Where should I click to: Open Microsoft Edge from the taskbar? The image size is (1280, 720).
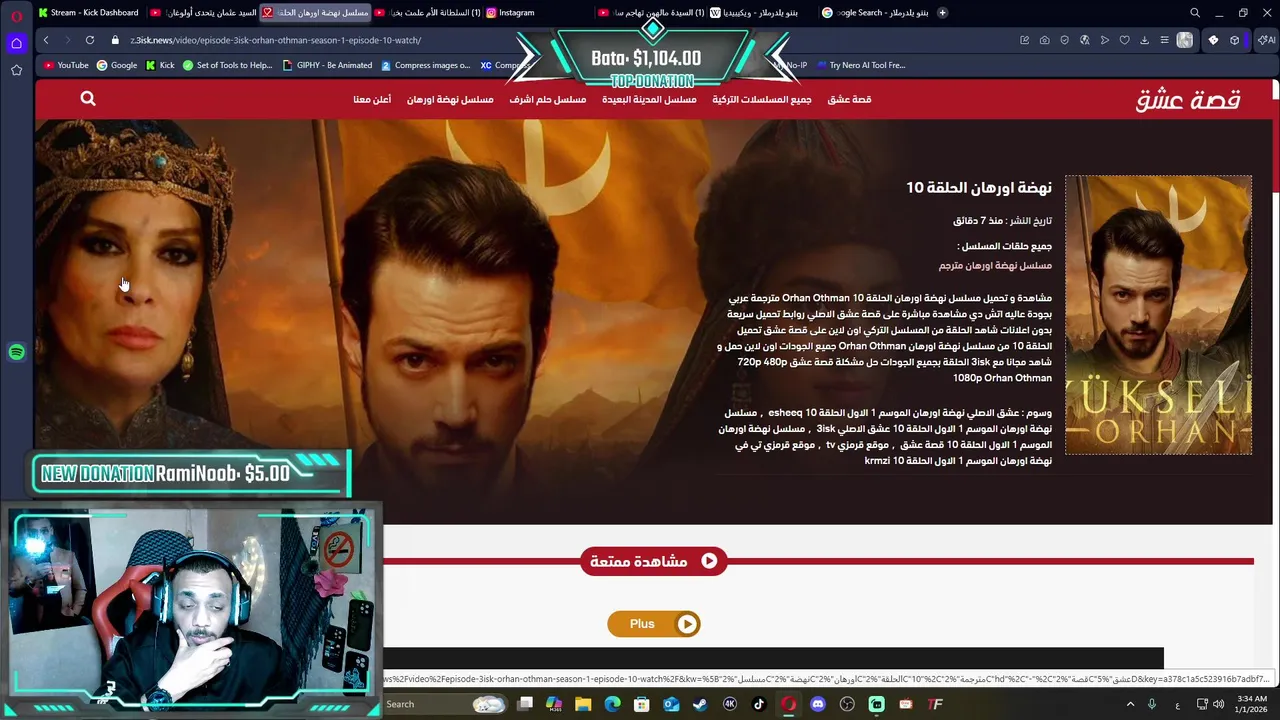point(612,704)
